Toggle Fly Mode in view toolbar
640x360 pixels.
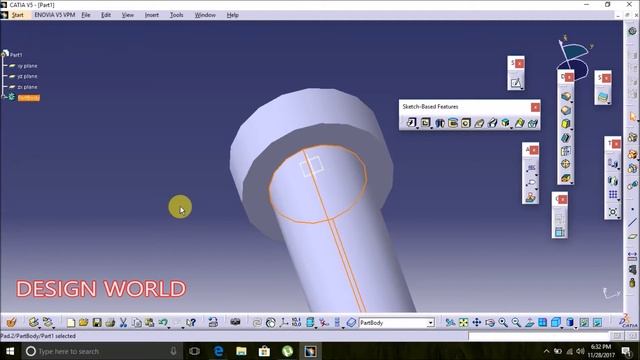click(450, 322)
